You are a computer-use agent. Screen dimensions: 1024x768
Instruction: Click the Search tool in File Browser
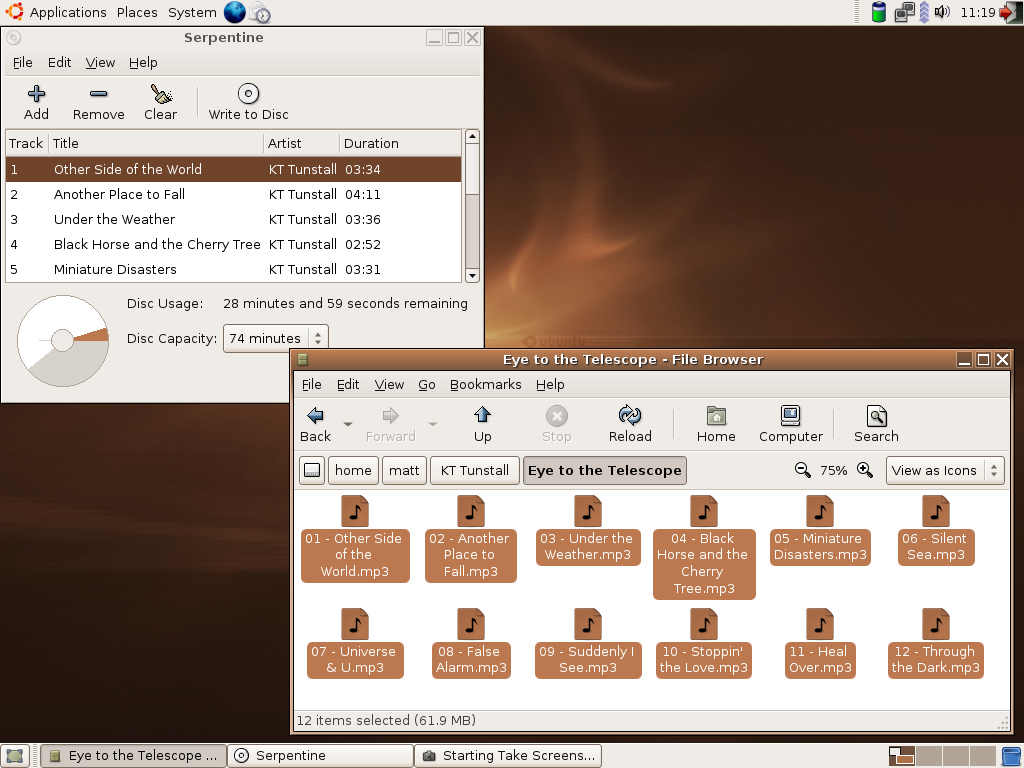[x=876, y=424]
